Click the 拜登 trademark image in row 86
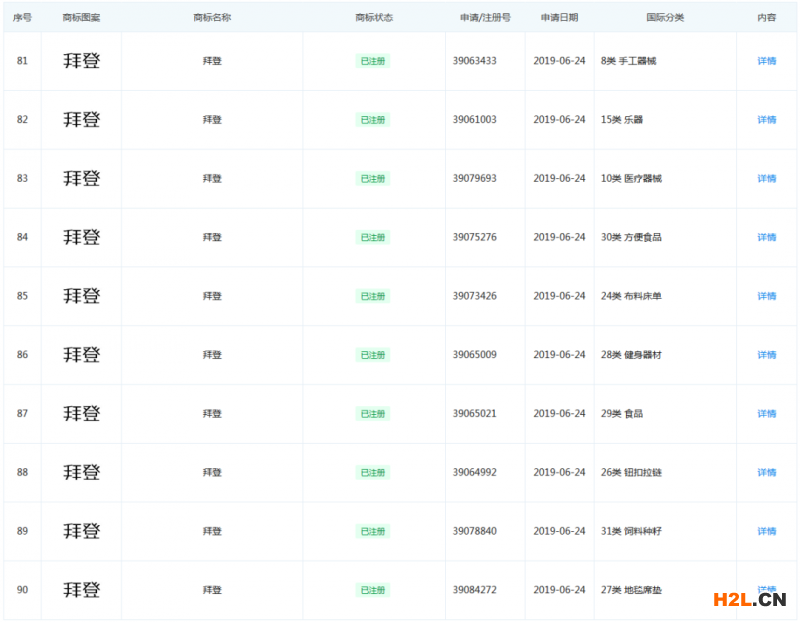 (82, 355)
